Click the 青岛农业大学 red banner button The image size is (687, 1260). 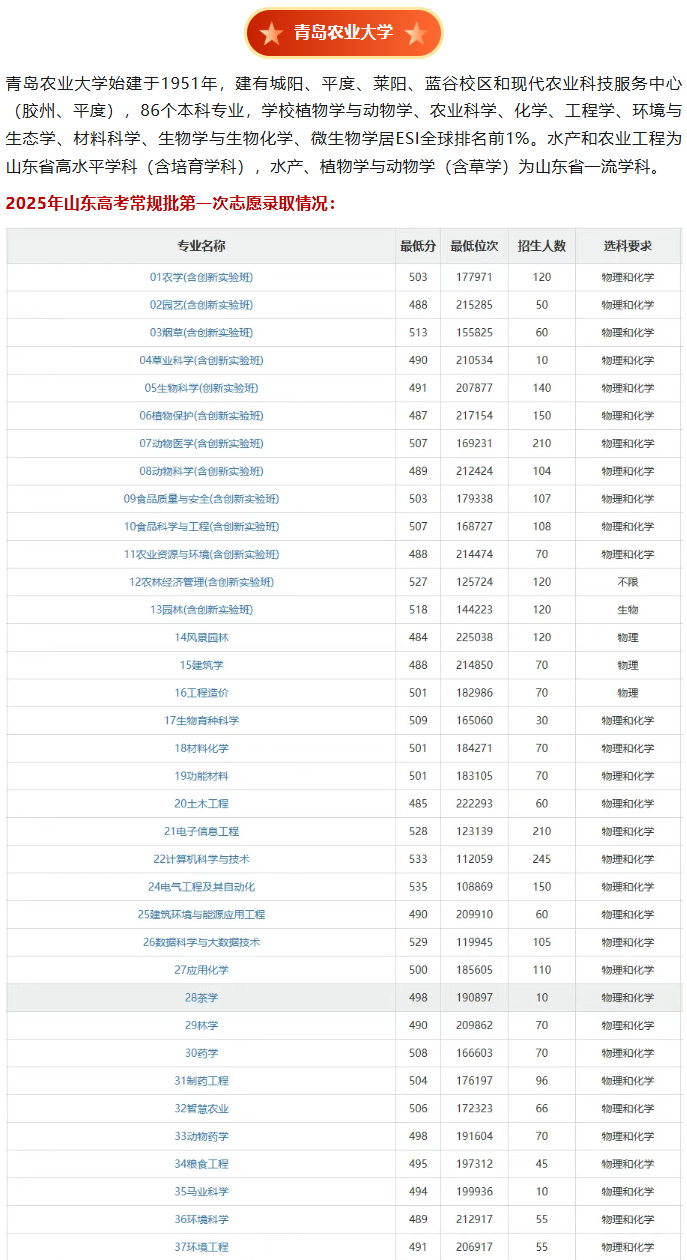(343, 33)
